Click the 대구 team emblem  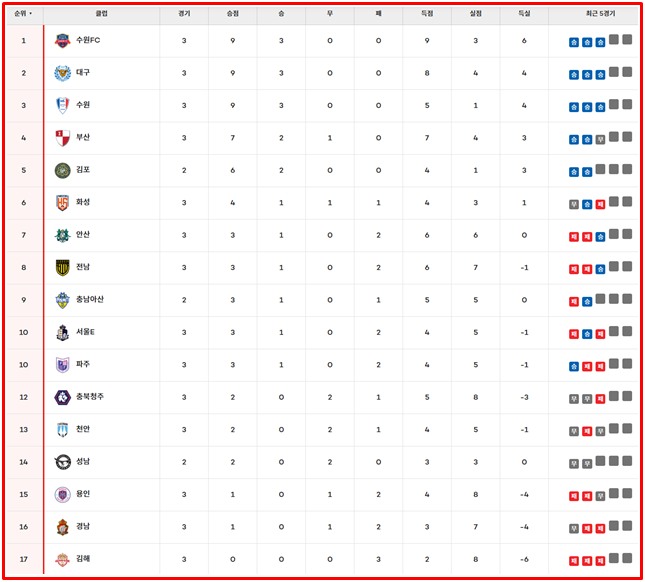(62, 73)
